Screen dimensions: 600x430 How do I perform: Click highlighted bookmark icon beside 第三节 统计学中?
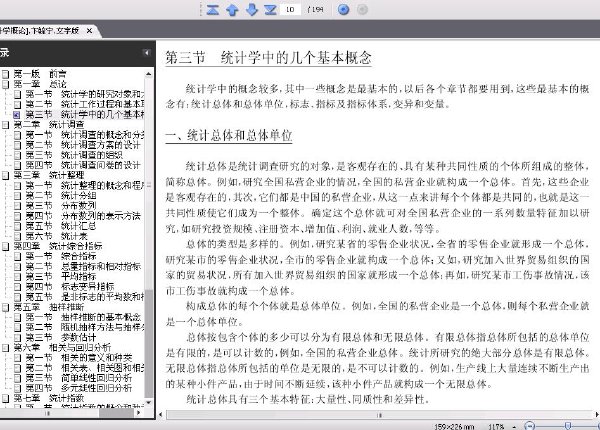point(17,114)
